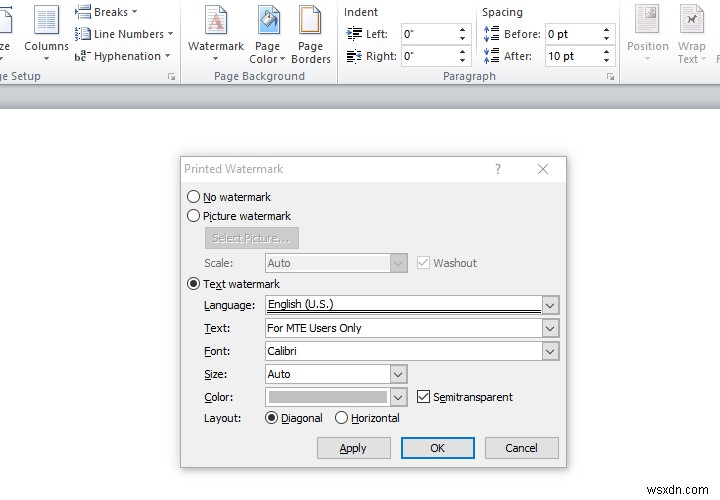
Task: Choose the Horizontal layout option
Action: click(x=342, y=418)
